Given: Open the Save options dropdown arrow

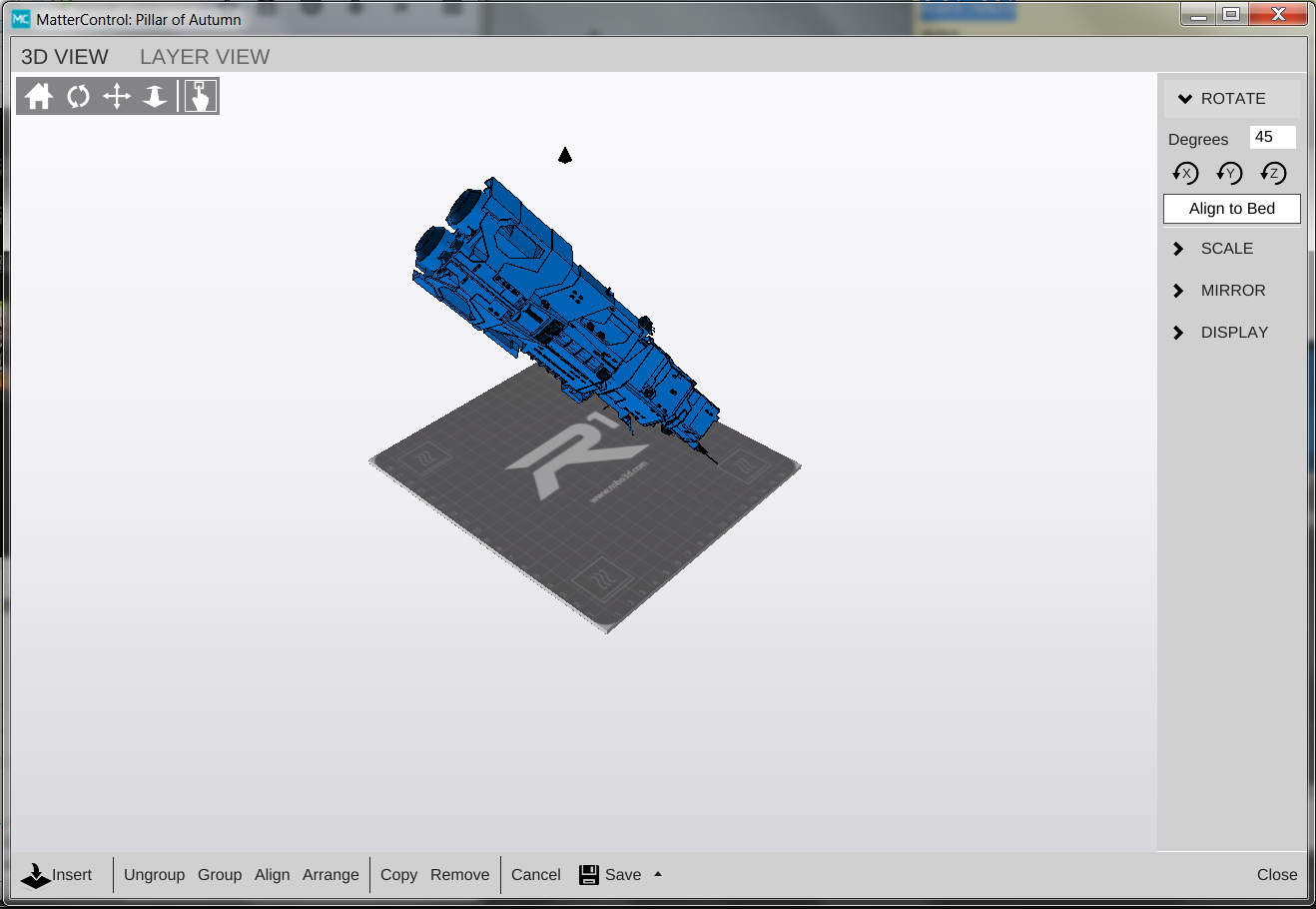Looking at the screenshot, I should [x=658, y=874].
